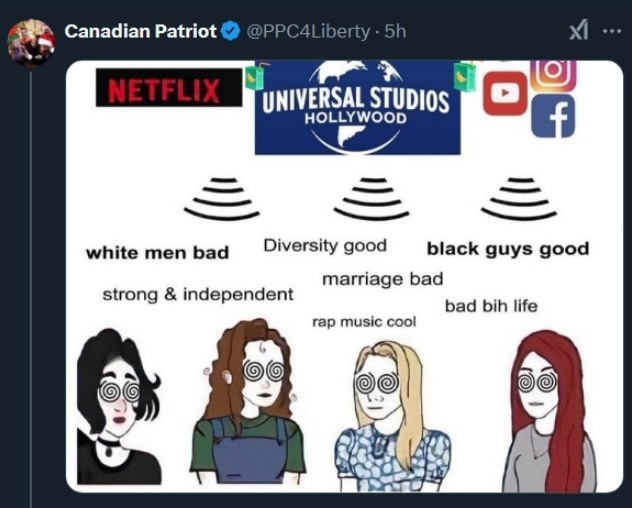
Task: Click the red-haired cartoon woman
Action: [550, 411]
